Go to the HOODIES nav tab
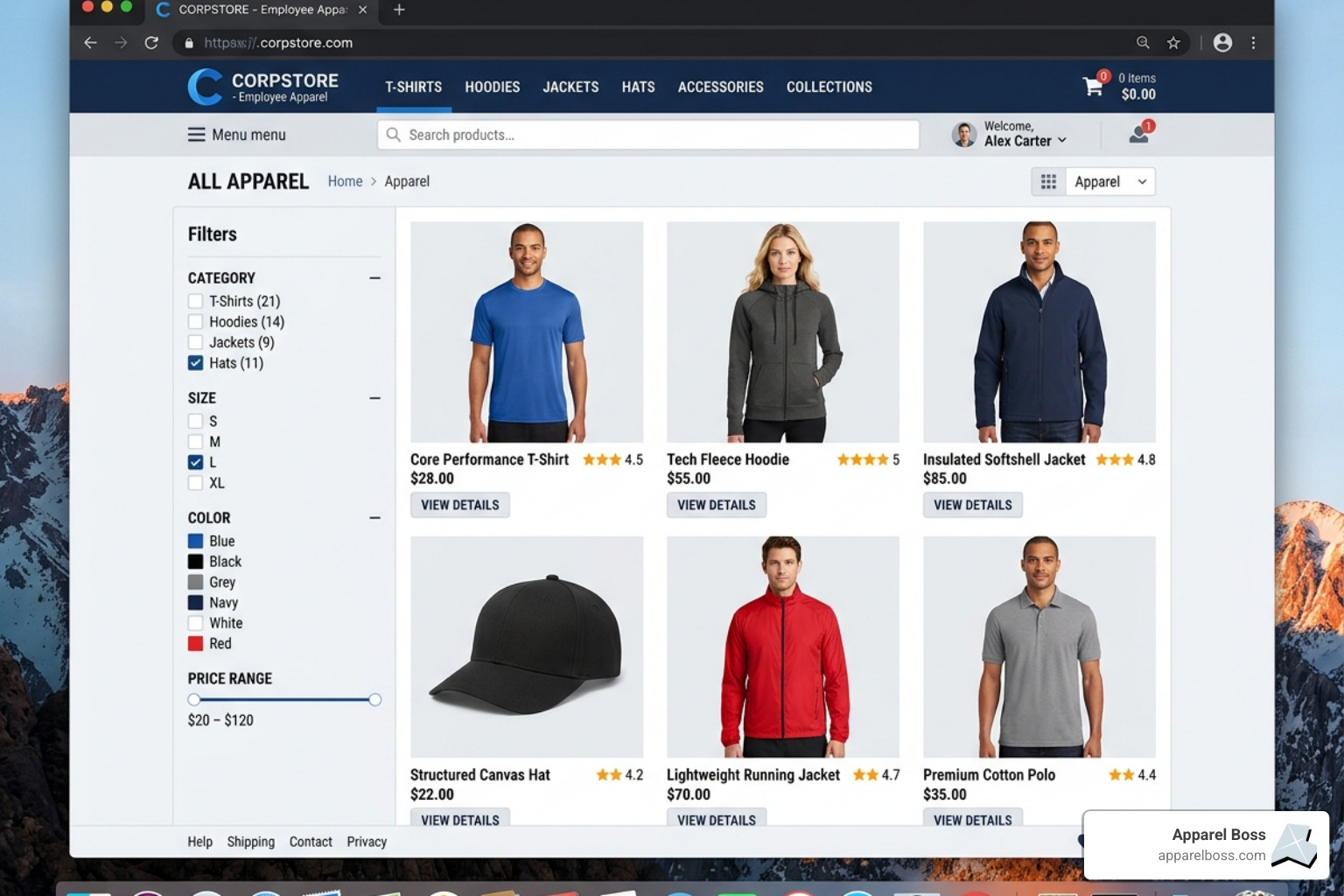This screenshot has width=1344, height=896. 492,87
